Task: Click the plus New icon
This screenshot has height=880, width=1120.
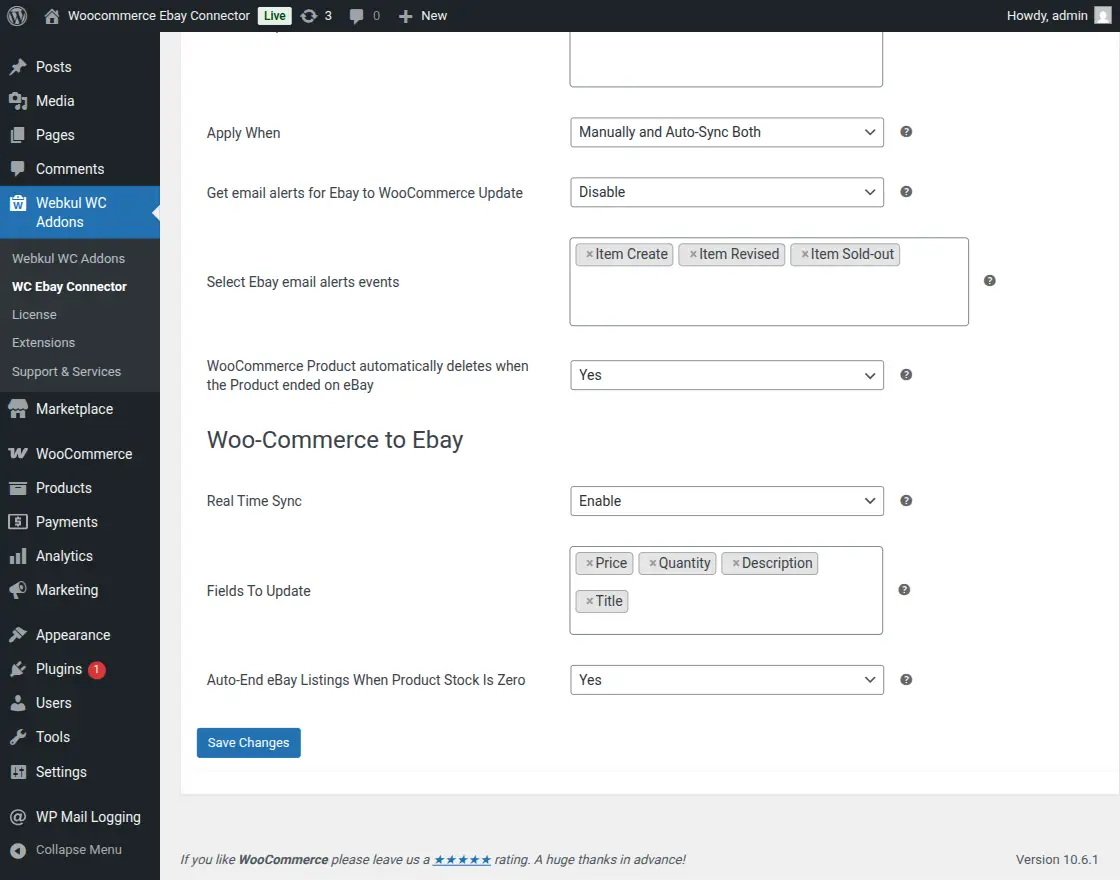Action: (x=406, y=16)
